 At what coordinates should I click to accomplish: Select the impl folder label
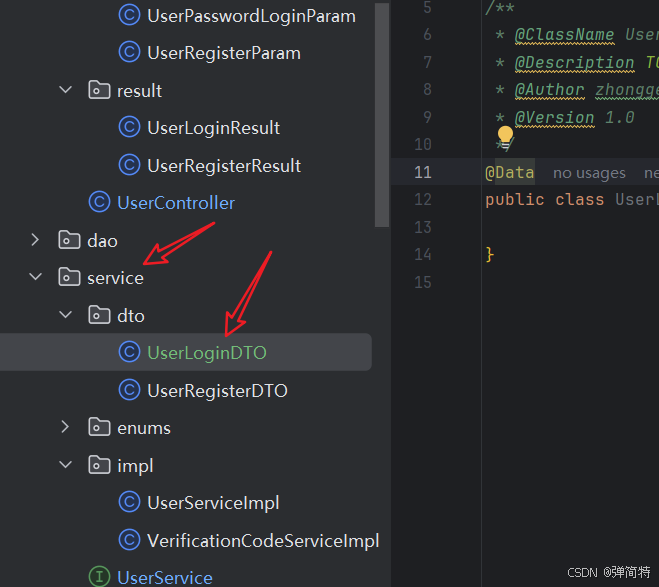[x=135, y=466]
